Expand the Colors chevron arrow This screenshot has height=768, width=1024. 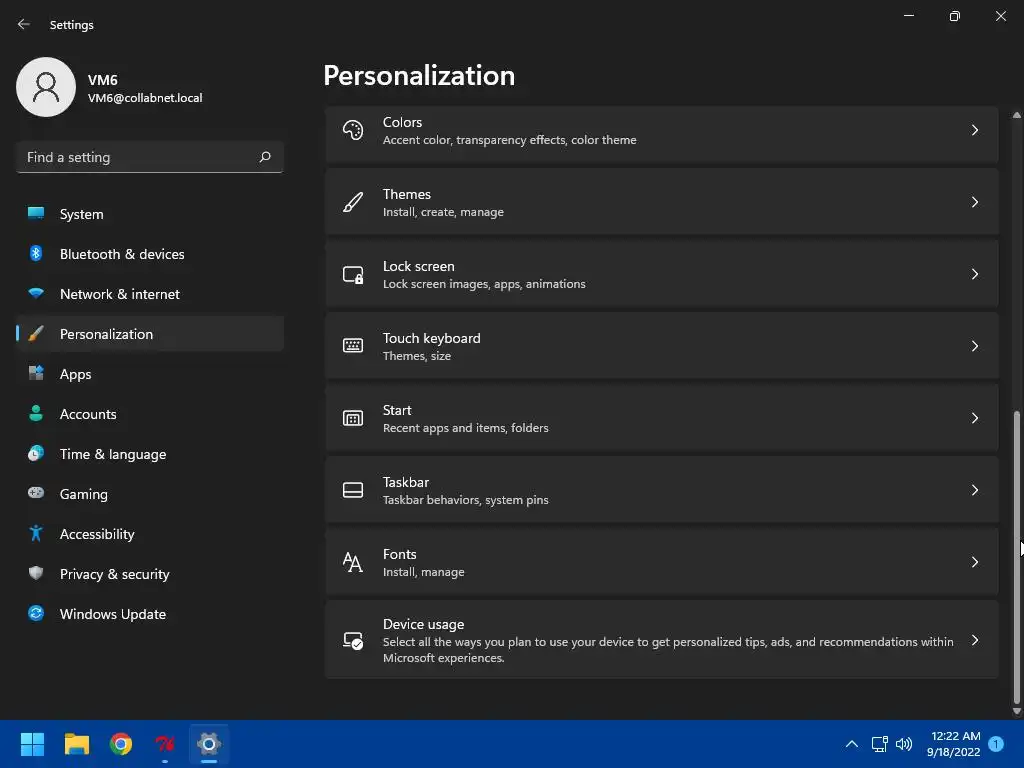point(974,131)
